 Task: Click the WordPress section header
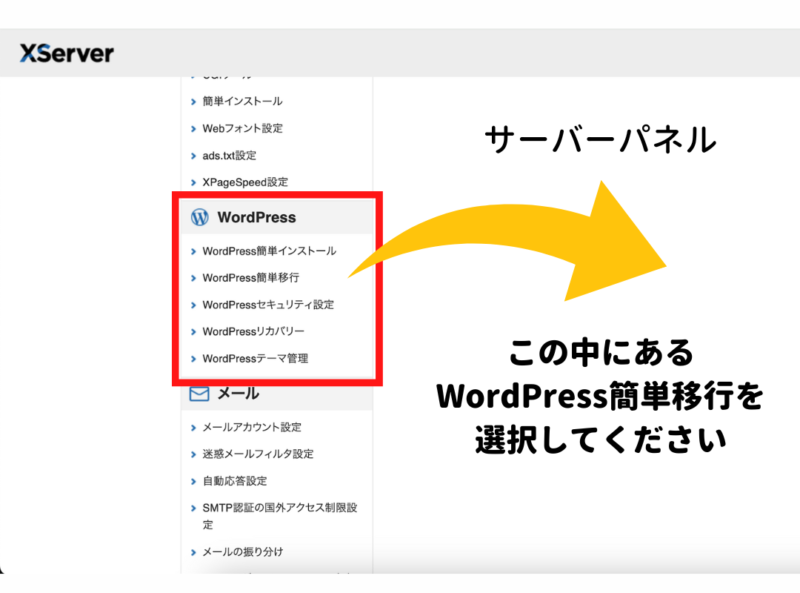click(277, 217)
